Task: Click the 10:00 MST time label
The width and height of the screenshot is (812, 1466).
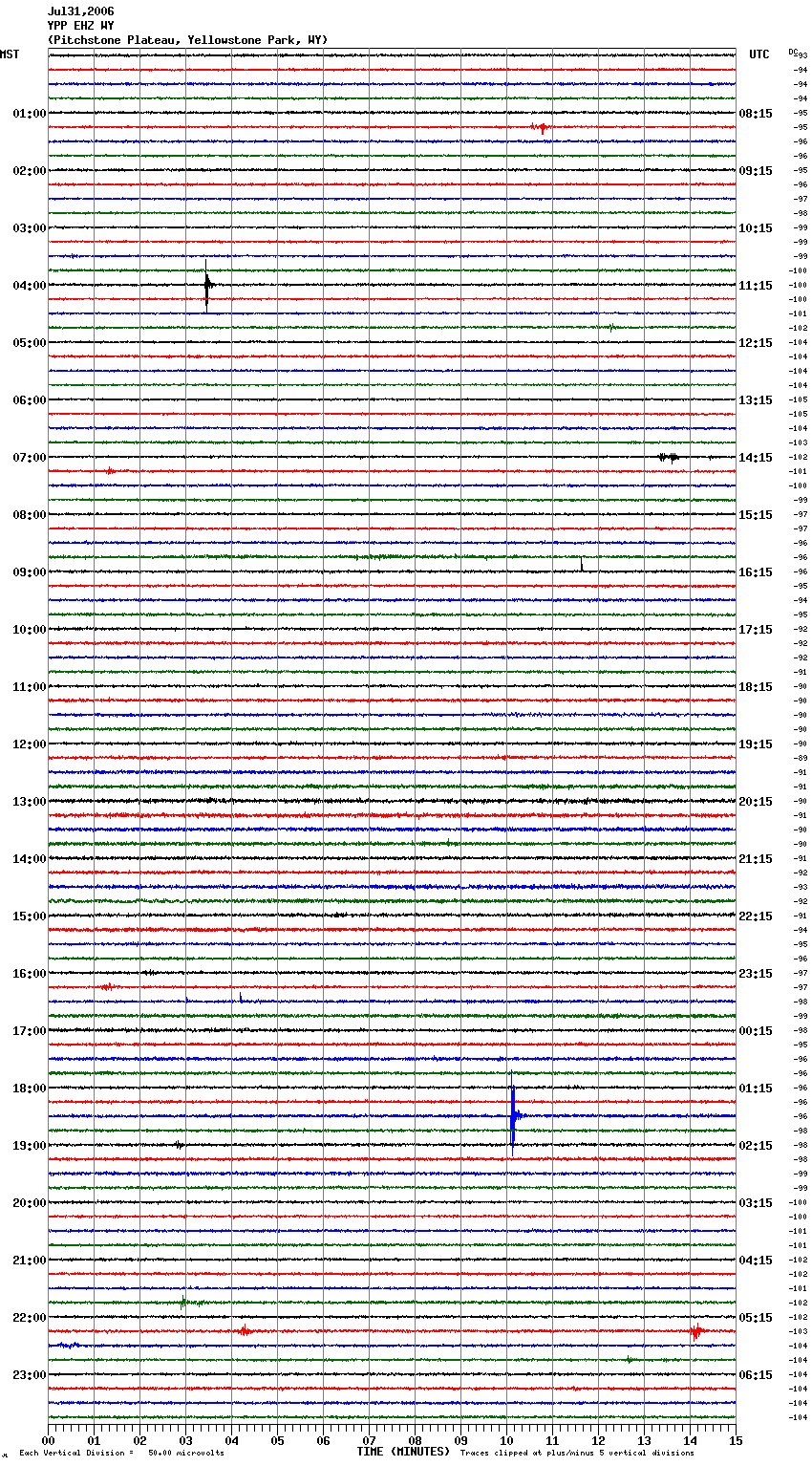Action: point(30,630)
